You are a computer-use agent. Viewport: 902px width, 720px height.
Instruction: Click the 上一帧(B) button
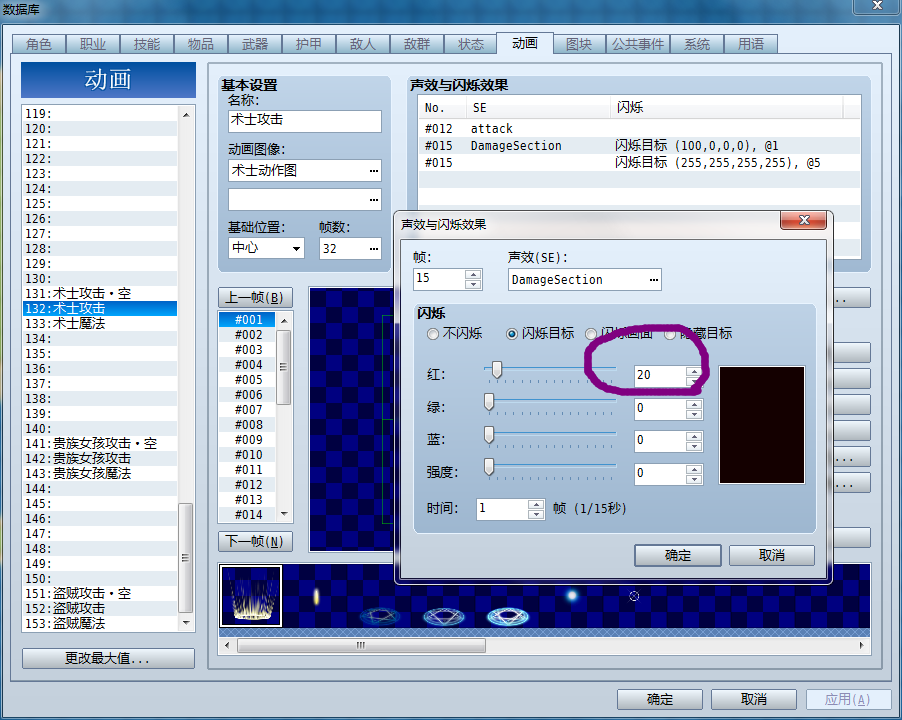pyautogui.click(x=255, y=297)
